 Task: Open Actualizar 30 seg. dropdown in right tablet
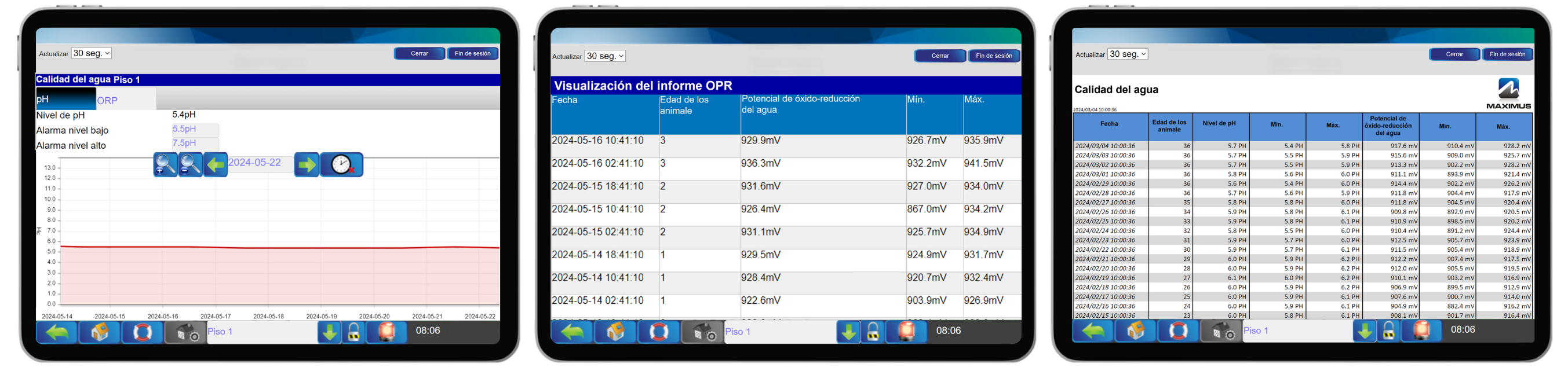click(1127, 54)
